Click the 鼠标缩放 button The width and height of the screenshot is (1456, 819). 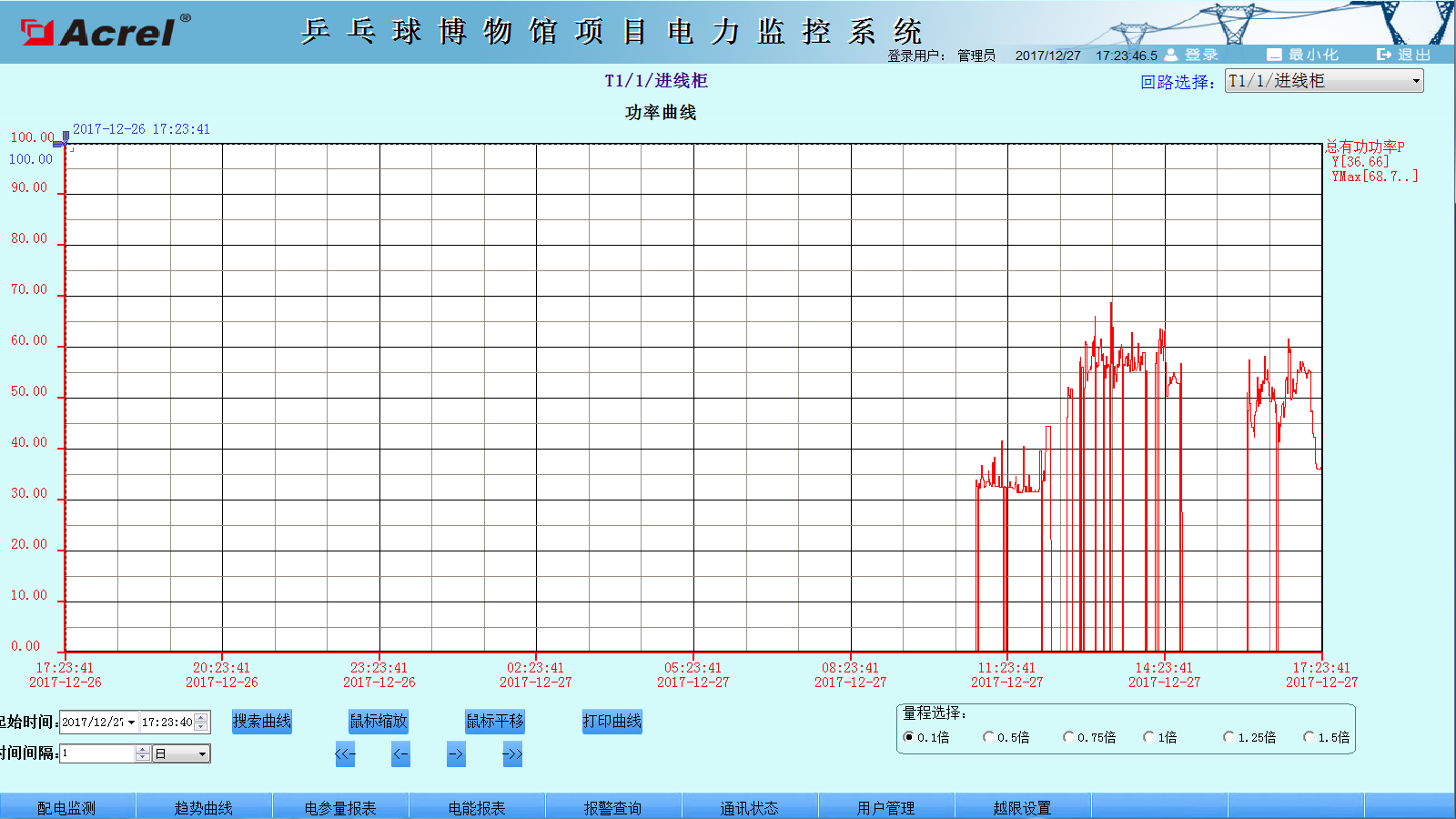pyautogui.click(x=379, y=722)
